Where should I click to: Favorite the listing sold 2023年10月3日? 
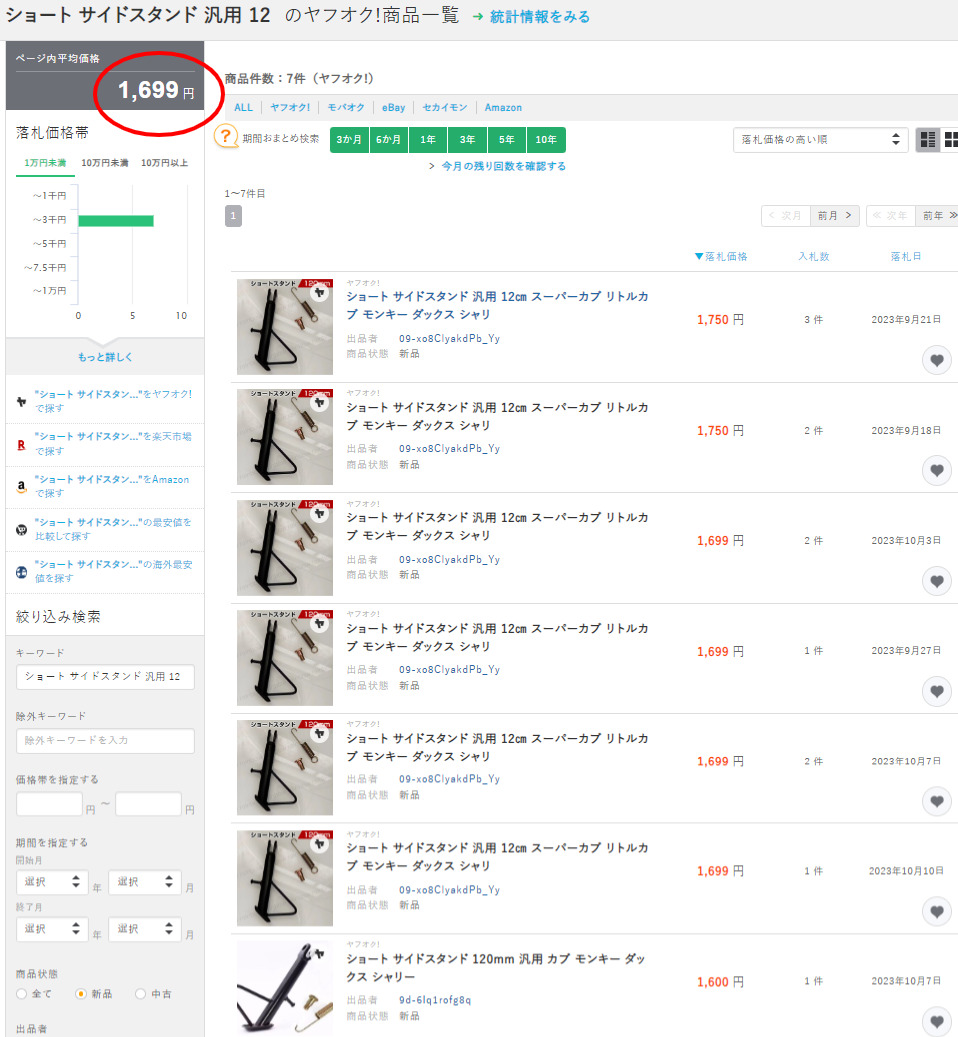click(936, 581)
